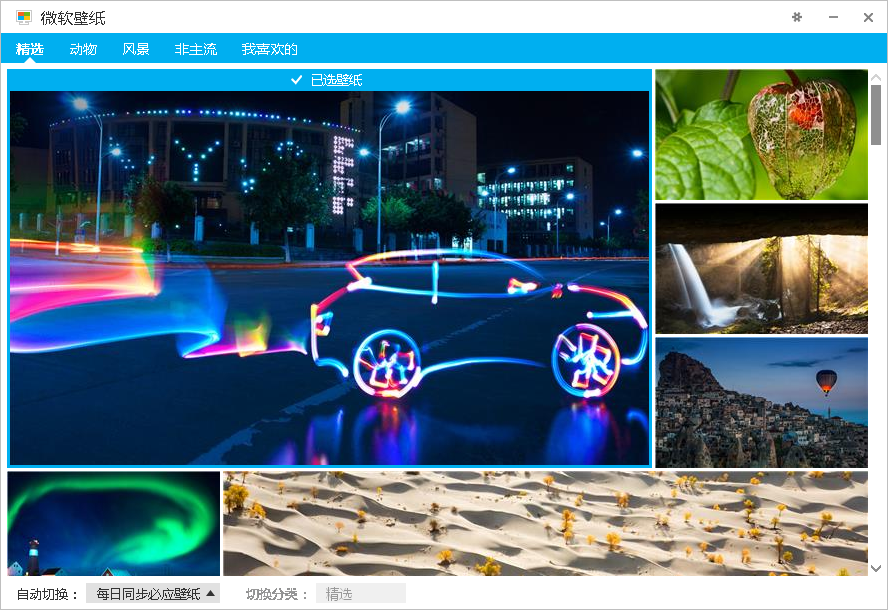Open the 风景 category tab
This screenshot has height=610, width=888.
pyautogui.click(x=136, y=49)
